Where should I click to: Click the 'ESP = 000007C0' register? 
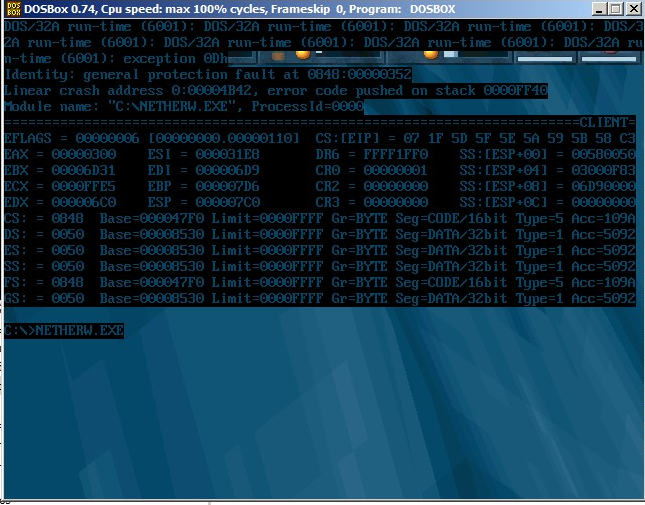click(204, 202)
